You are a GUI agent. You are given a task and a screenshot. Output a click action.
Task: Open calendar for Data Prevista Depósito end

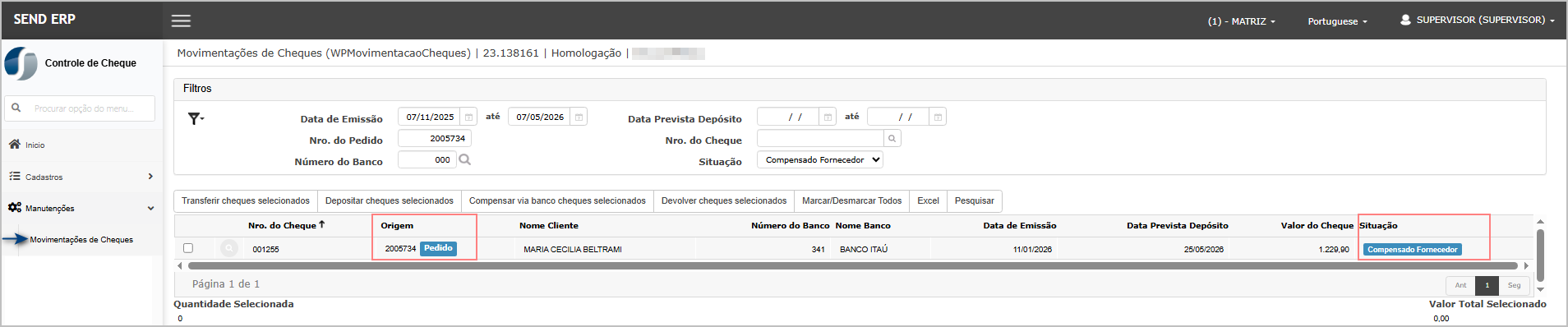point(938,117)
